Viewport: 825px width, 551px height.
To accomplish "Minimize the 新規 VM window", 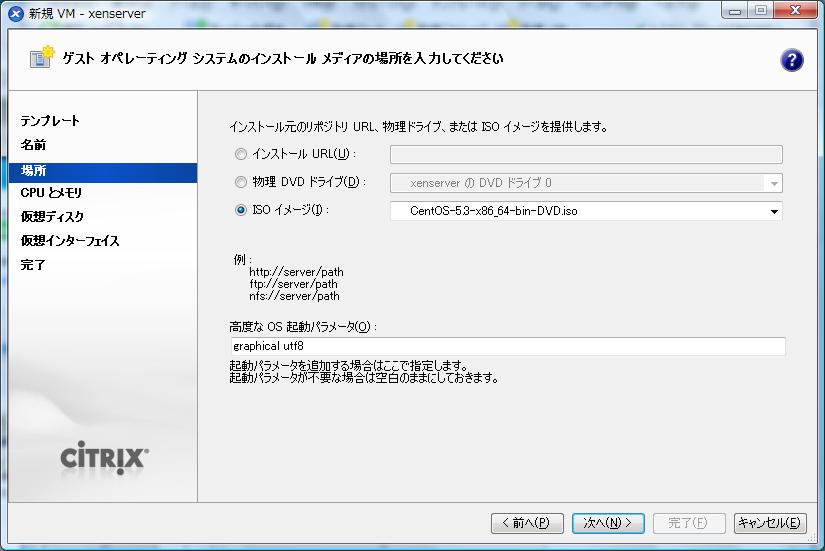I will pyautogui.click(x=735, y=11).
